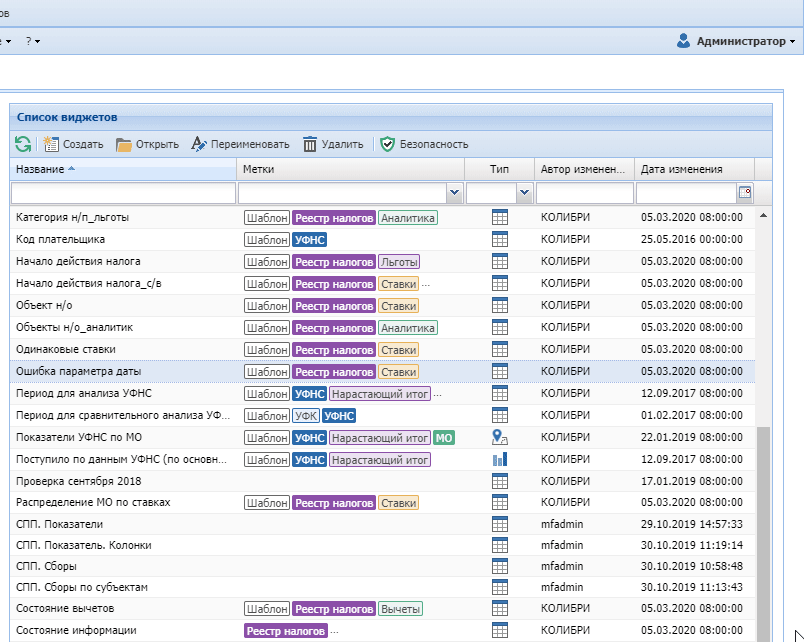Click the Льготы tag in Начало действия налога row

click(399, 262)
